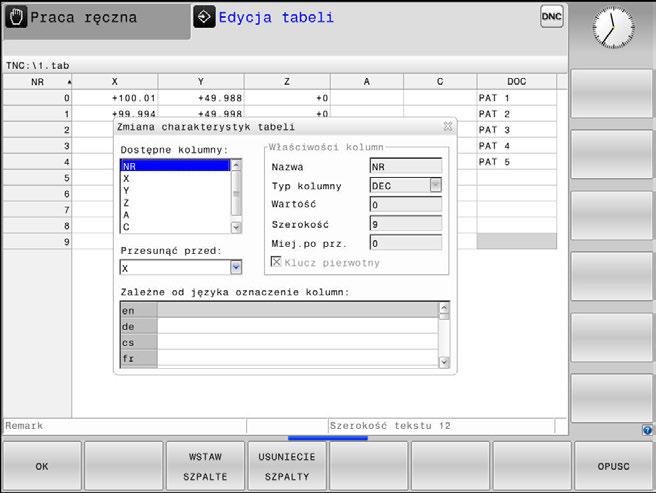This screenshot has width=656, height=493.
Task: Open the blue help icon
Action: (647, 430)
